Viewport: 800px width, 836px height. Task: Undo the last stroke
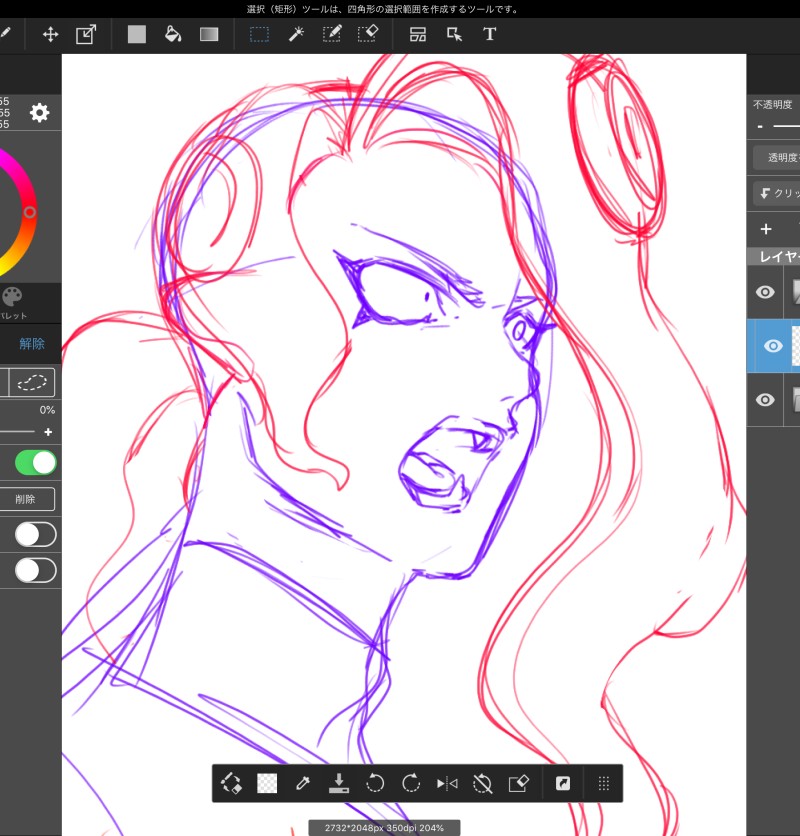tap(375, 783)
